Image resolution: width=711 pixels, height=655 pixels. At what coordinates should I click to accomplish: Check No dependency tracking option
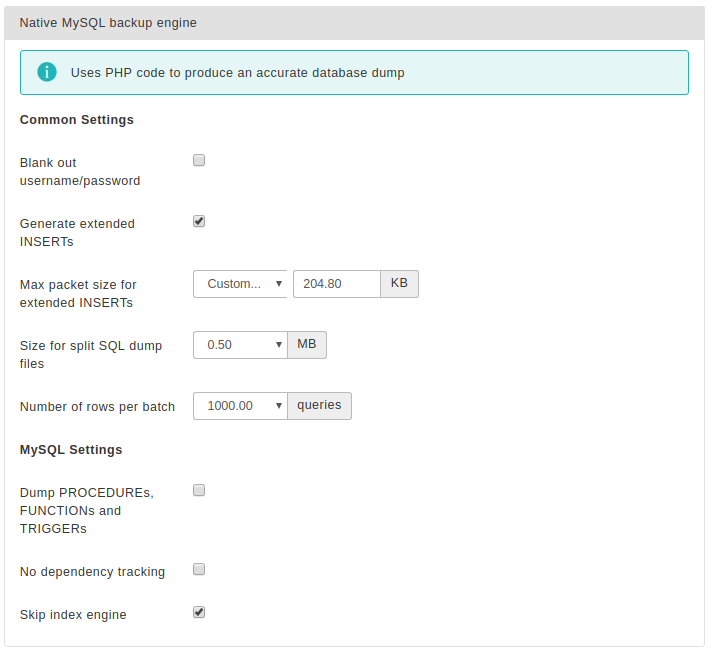point(199,569)
